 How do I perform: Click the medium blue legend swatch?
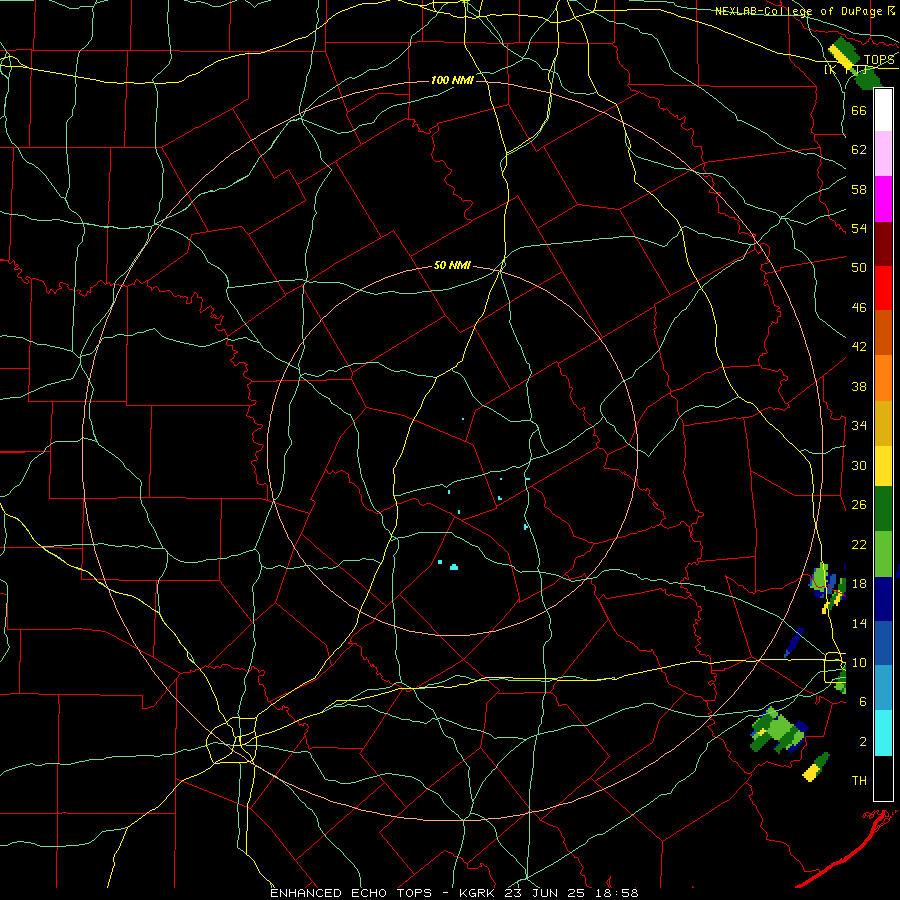pos(883,643)
